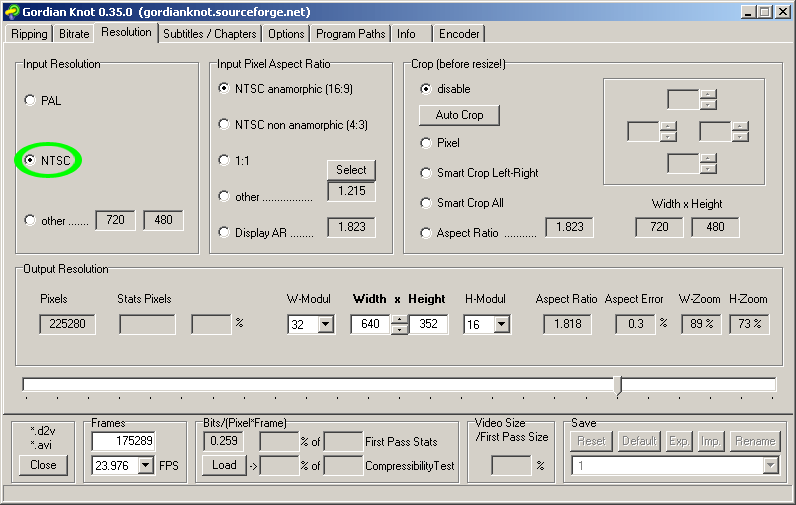
Task: Click the Close button
Action: [43, 465]
